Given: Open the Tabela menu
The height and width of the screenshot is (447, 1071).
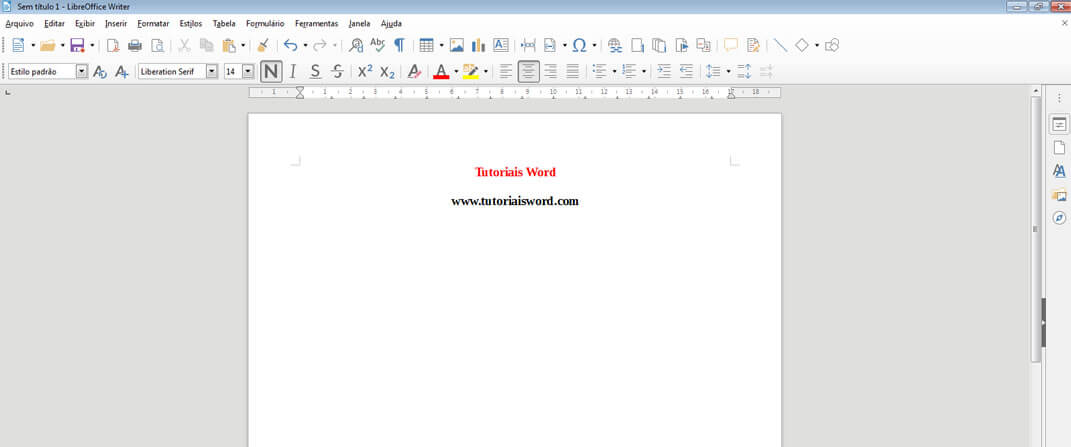Looking at the screenshot, I should [x=223, y=23].
